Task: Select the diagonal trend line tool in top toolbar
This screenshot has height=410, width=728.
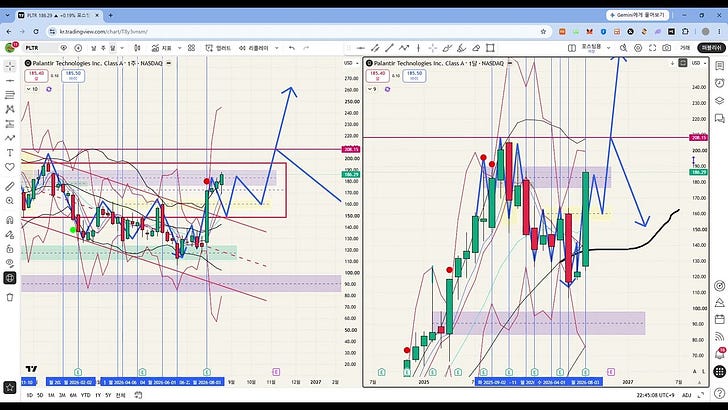Action: [389, 48]
